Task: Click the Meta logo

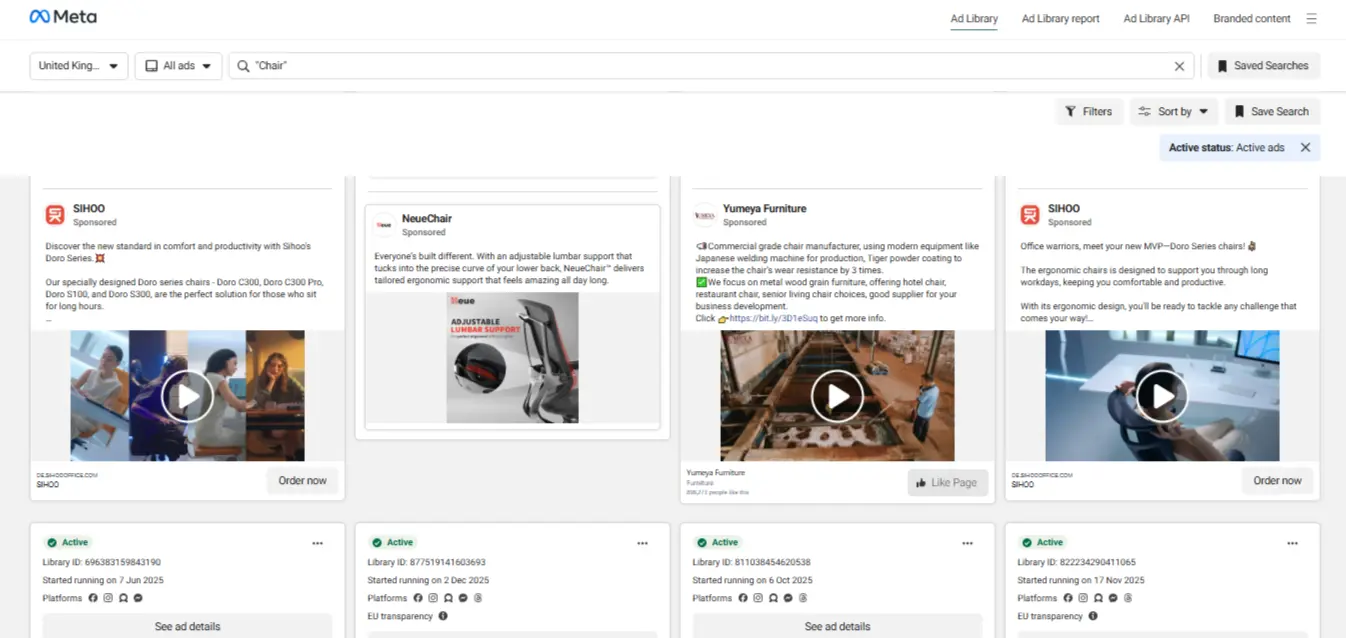Action: click(63, 17)
